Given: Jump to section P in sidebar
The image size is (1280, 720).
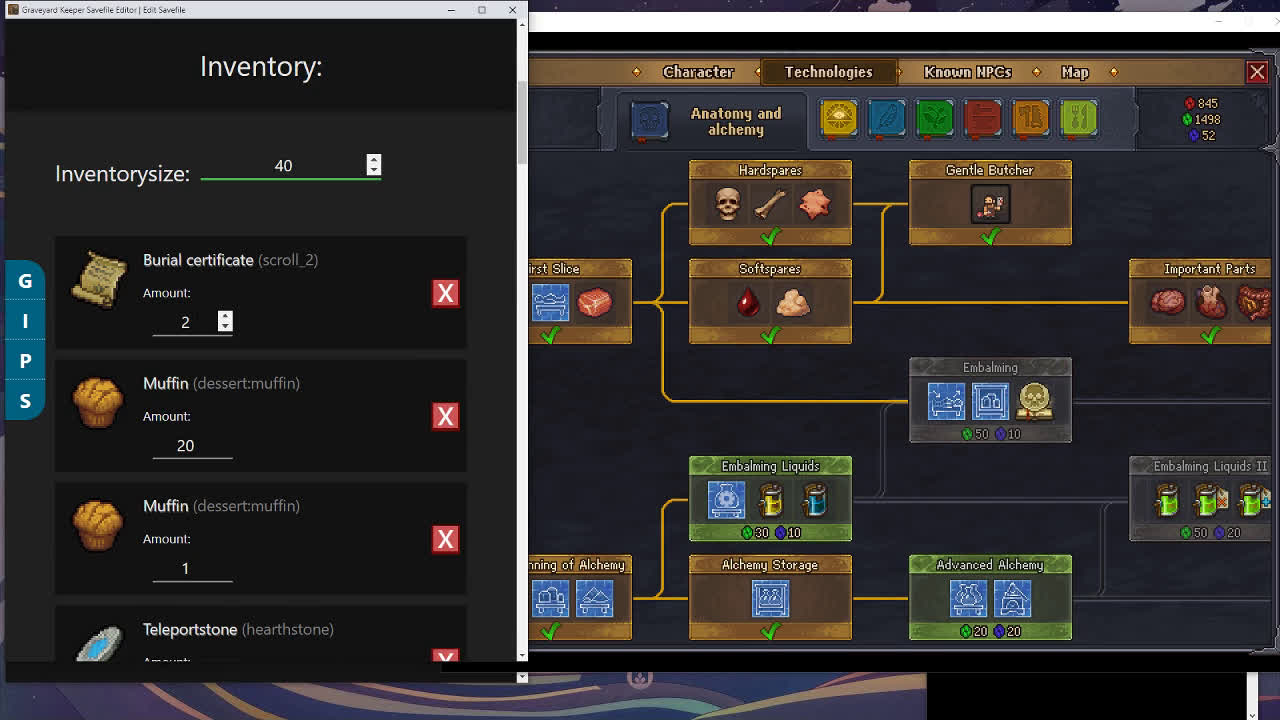Looking at the screenshot, I should (x=25, y=361).
